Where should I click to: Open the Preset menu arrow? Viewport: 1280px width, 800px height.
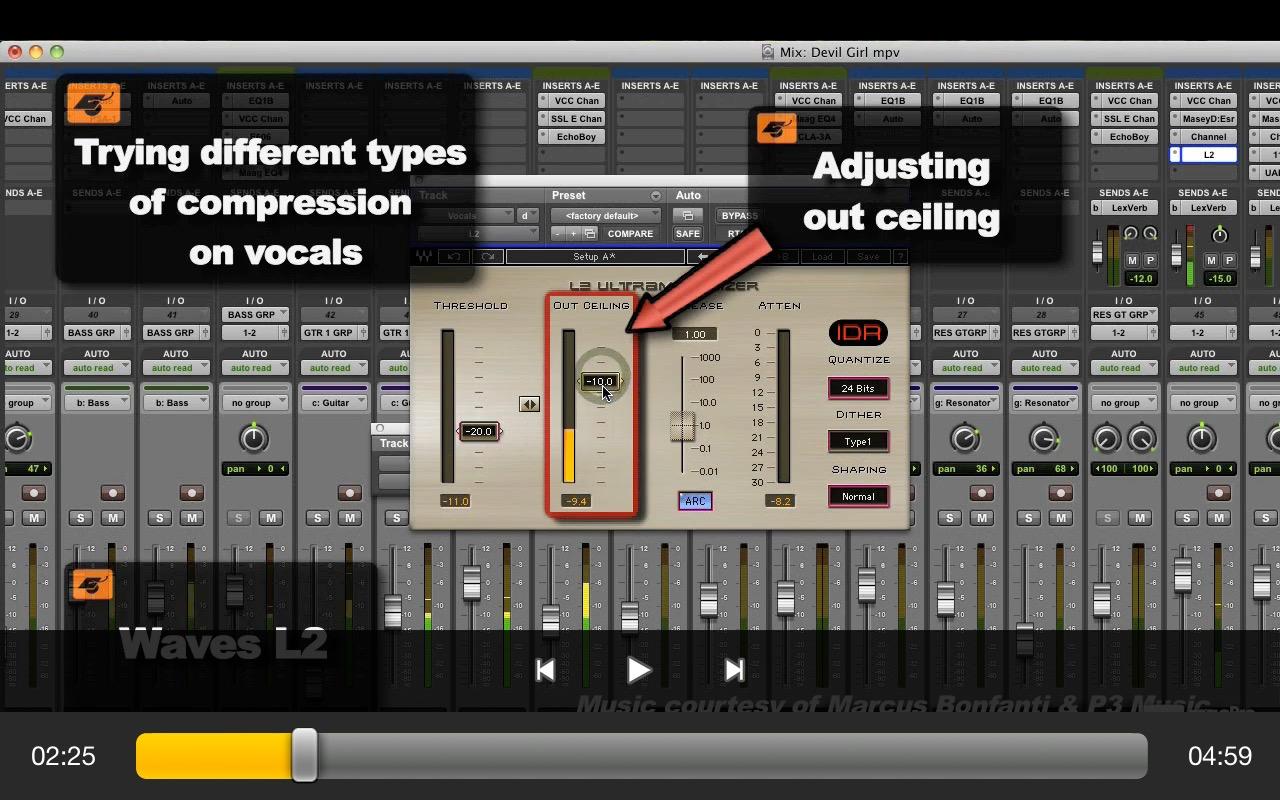[656, 196]
